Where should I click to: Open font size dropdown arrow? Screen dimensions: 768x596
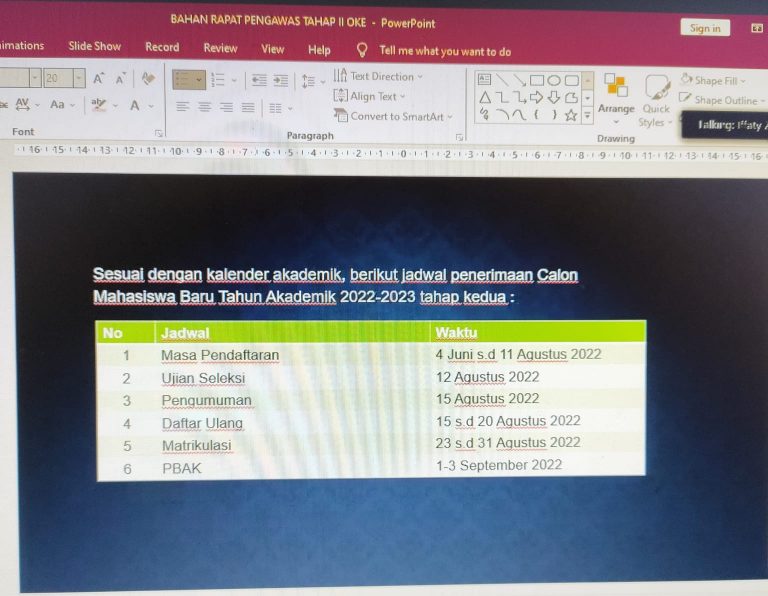click(x=79, y=78)
